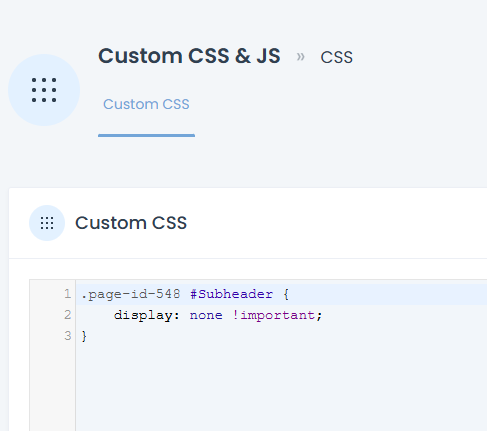Click the none value in line 2

pos(206,315)
